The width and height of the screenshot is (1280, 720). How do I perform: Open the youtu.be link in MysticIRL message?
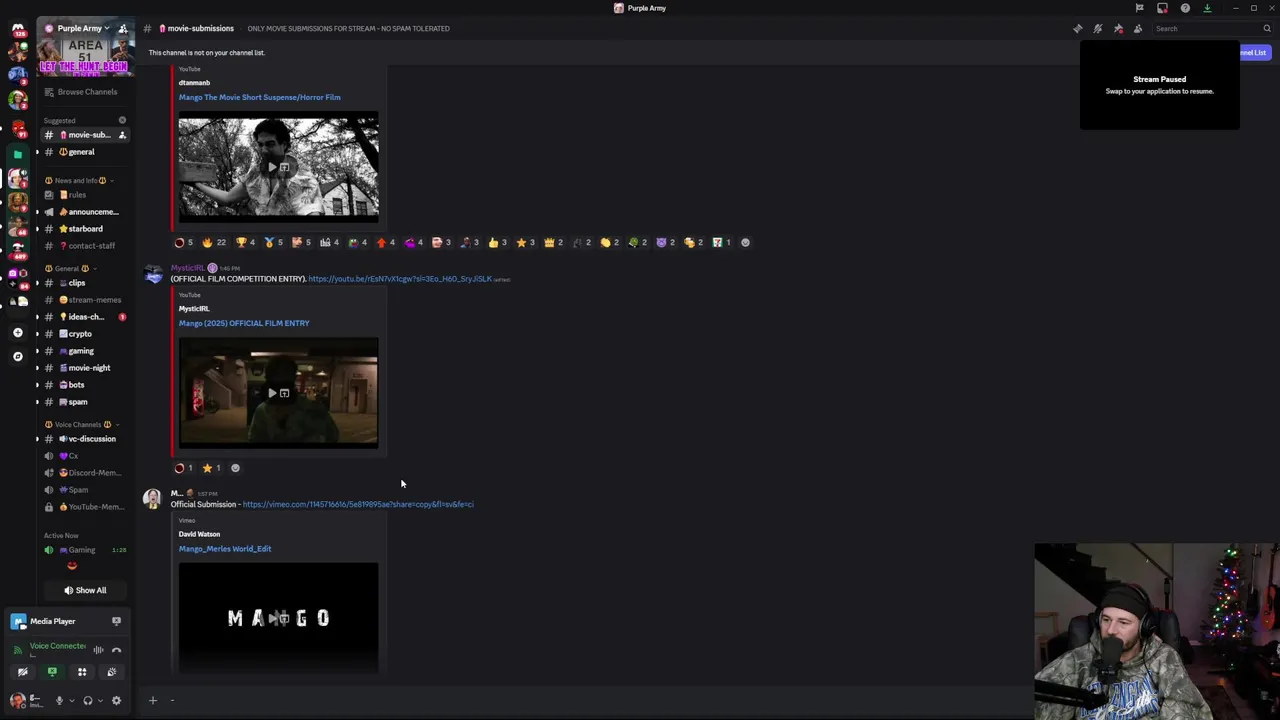pyautogui.click(x=400, y=279)
